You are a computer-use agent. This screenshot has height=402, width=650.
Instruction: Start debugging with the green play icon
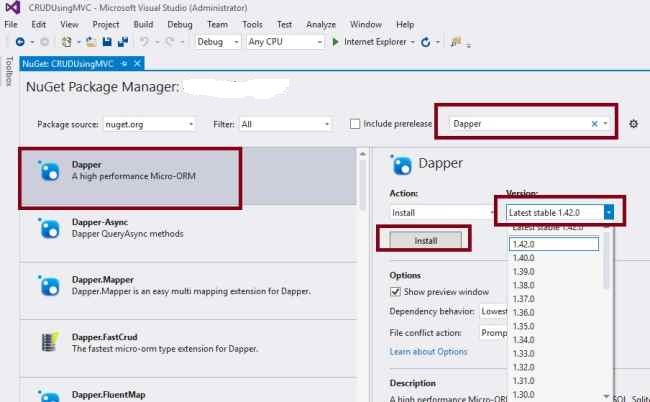pos(335,42)
